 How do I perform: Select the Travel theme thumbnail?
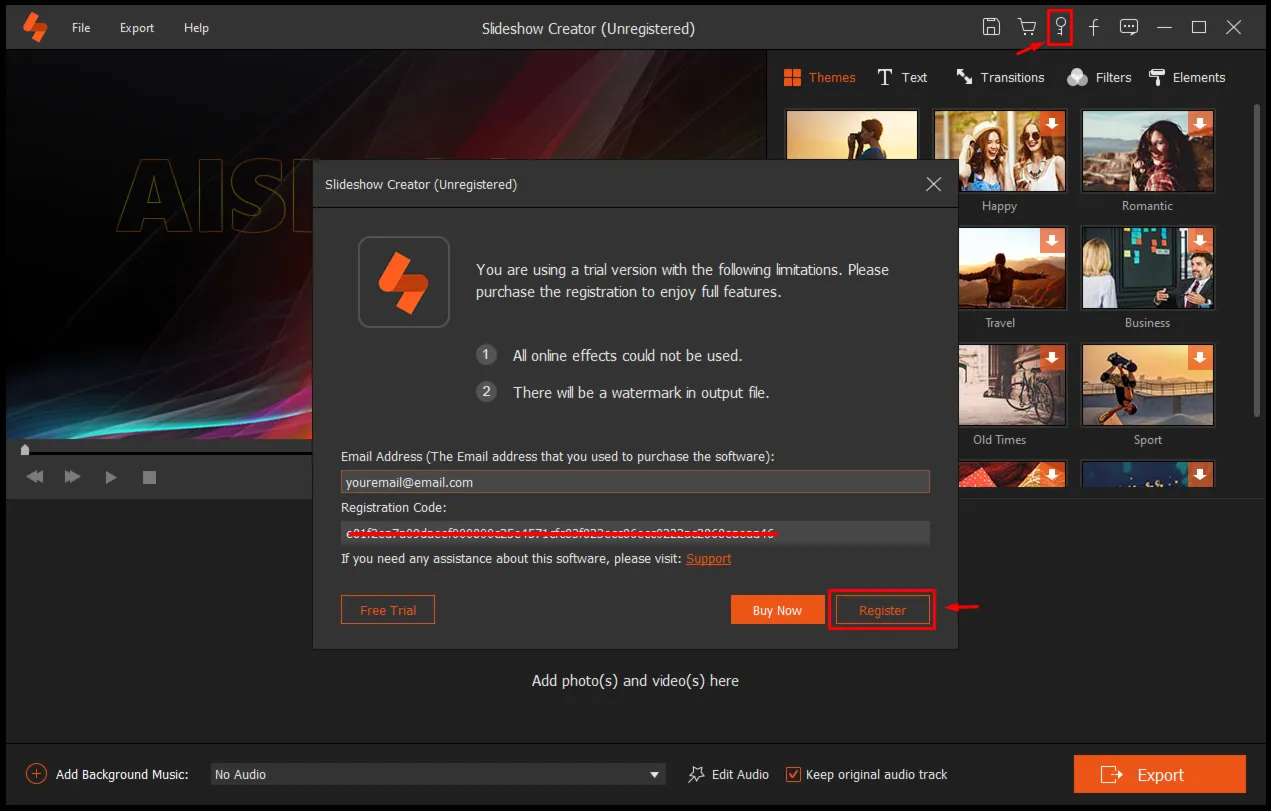[1011, 268]
